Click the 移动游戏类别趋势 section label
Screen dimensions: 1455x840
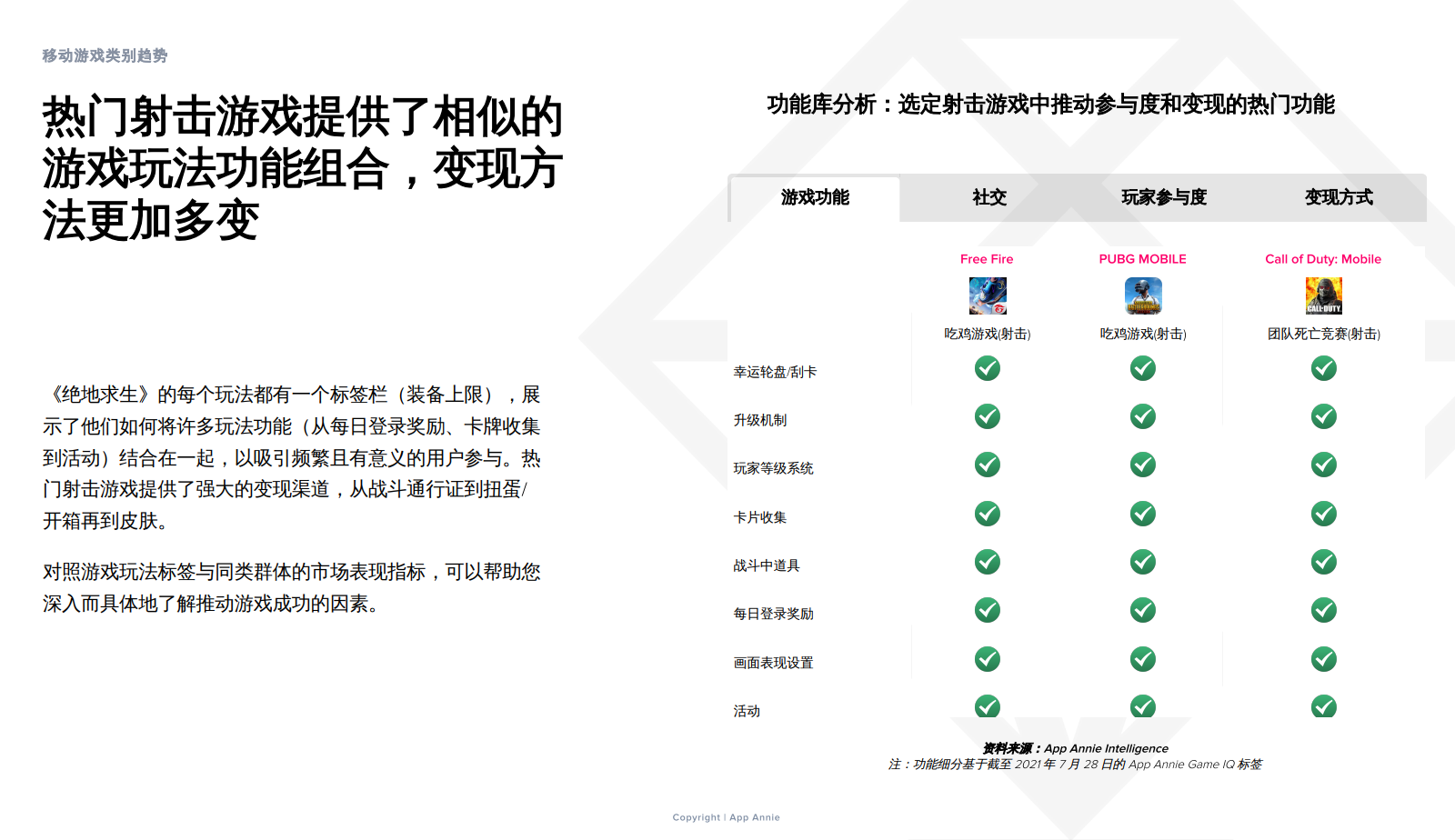coord(105,55)
